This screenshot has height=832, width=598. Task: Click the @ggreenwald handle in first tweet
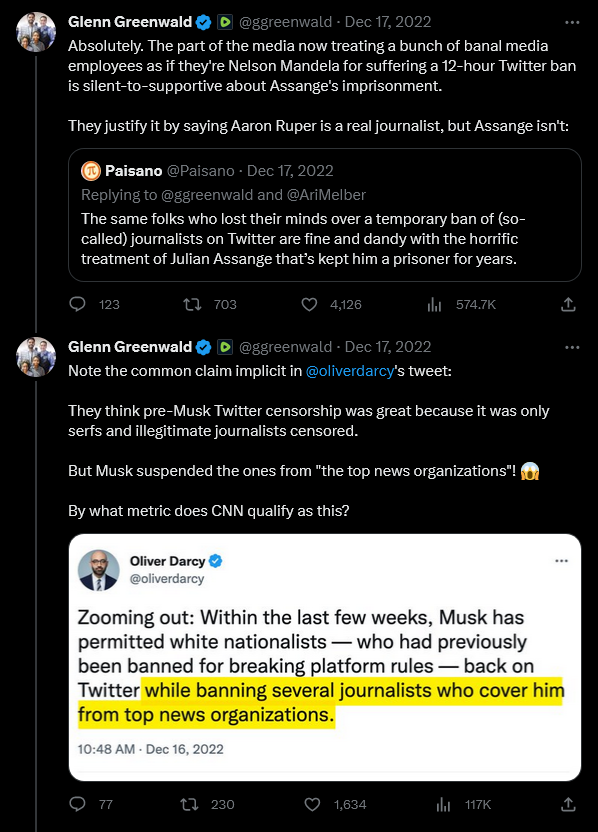pyautogui.click(x=285, y=22)
